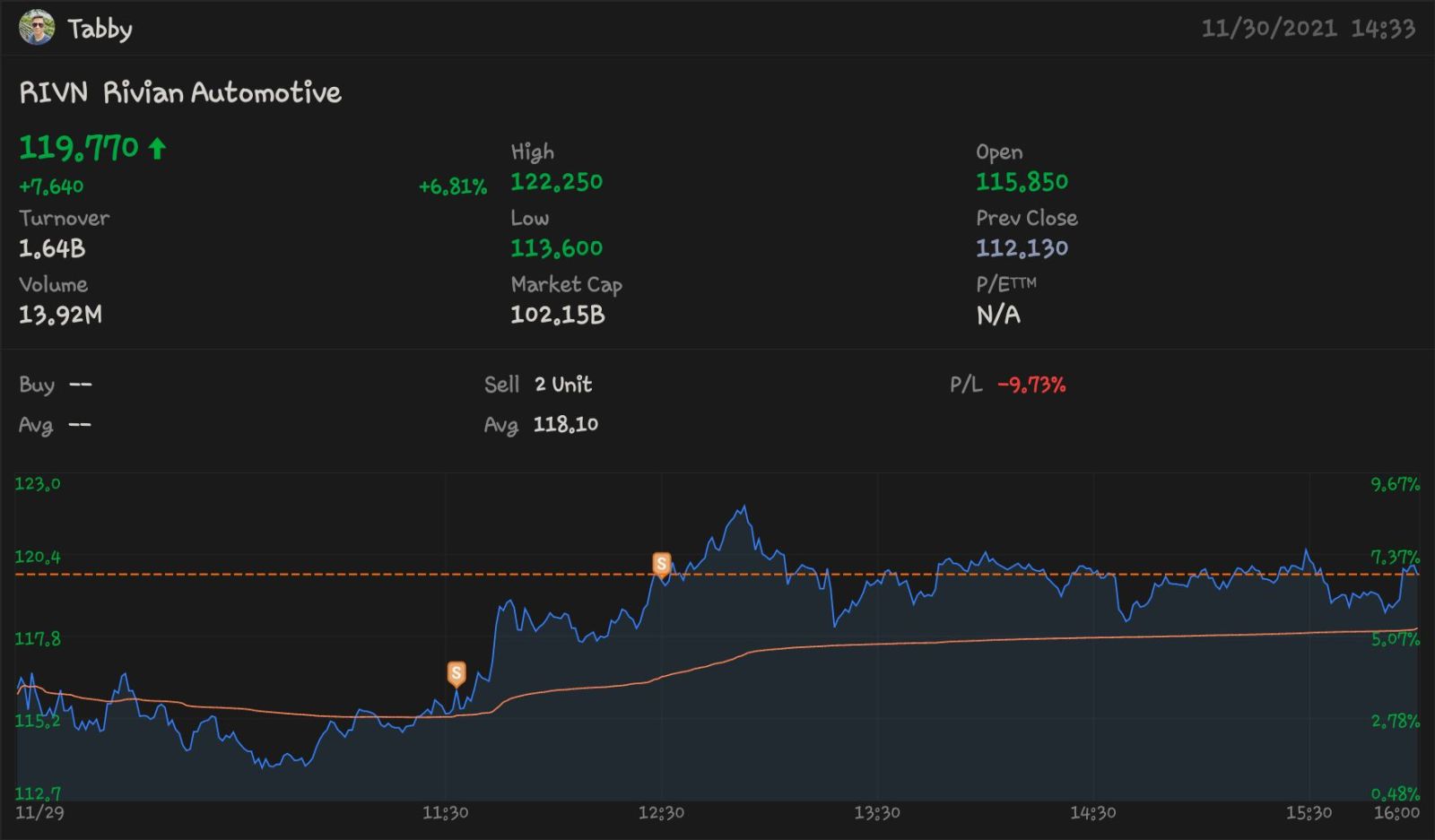Click the Turnover value 1.64B
The width and height of the screenshot is (1435, 840).
click(52, 248)
